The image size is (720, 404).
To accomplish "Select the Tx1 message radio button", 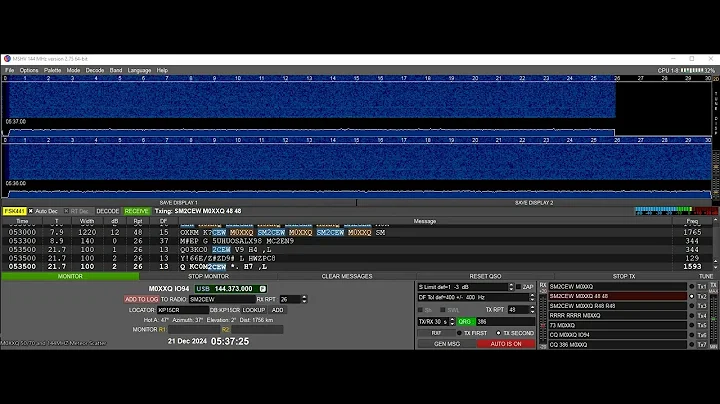I will pyautogui.click(x=692, y=286).
